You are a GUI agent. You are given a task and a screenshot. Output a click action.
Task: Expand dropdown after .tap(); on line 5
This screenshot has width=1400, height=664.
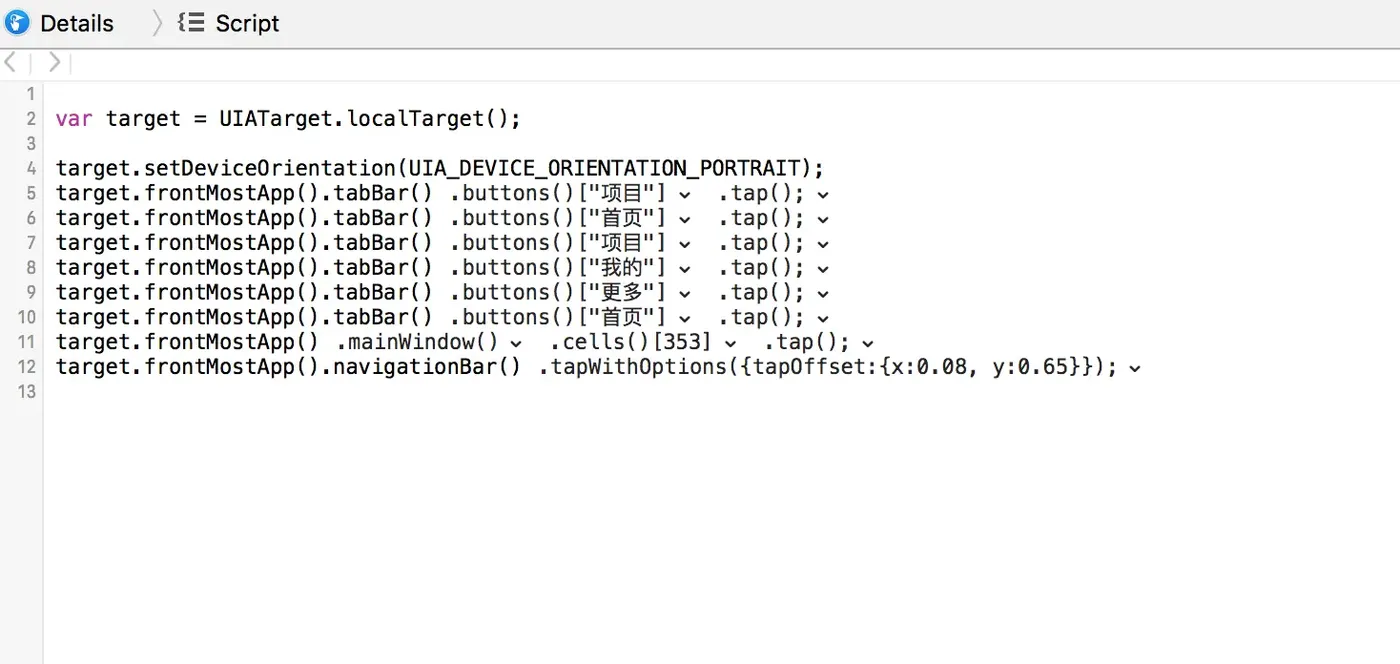coord(823,195)
